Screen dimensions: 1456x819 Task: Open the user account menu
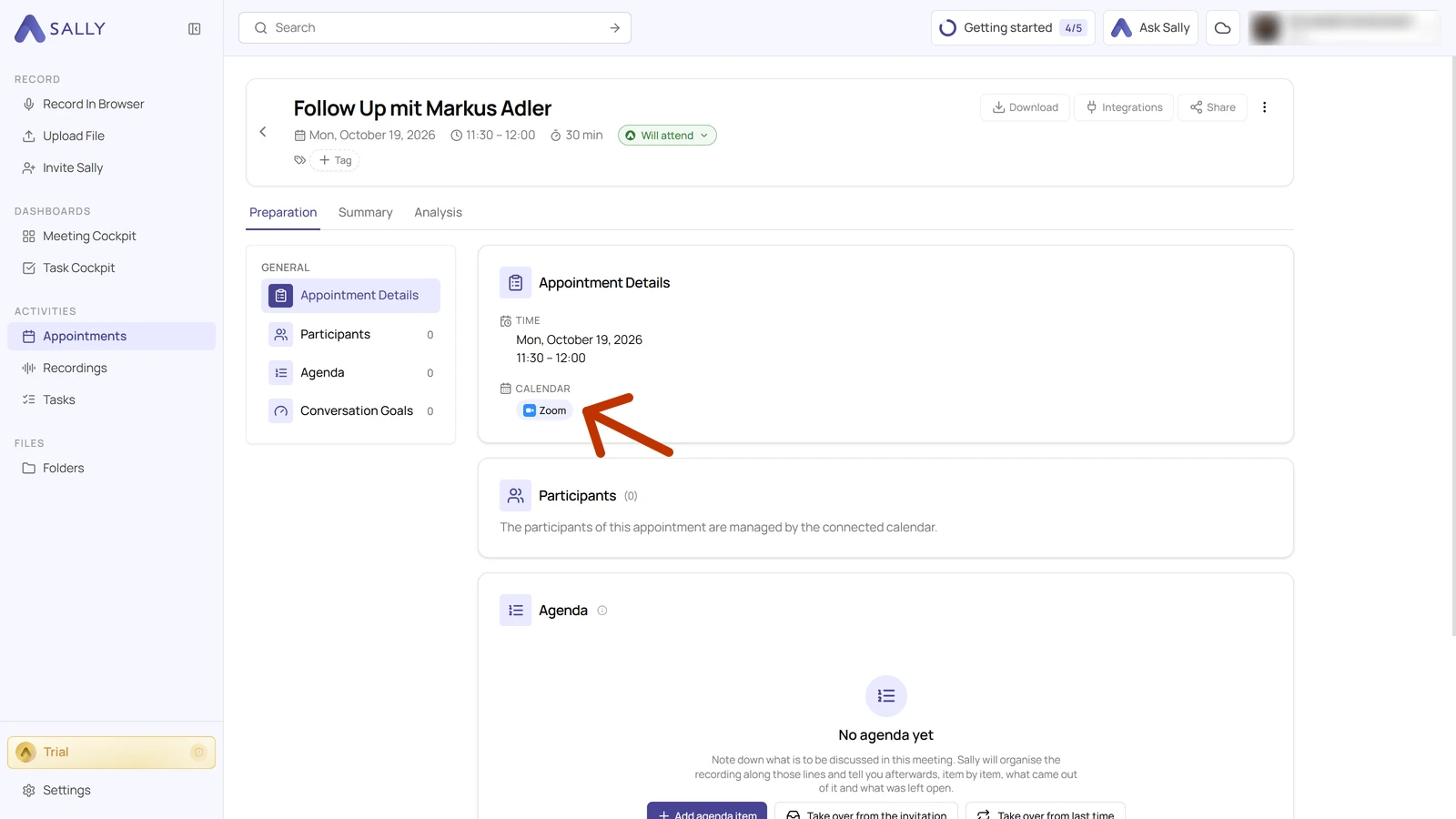click(1343, 28)
